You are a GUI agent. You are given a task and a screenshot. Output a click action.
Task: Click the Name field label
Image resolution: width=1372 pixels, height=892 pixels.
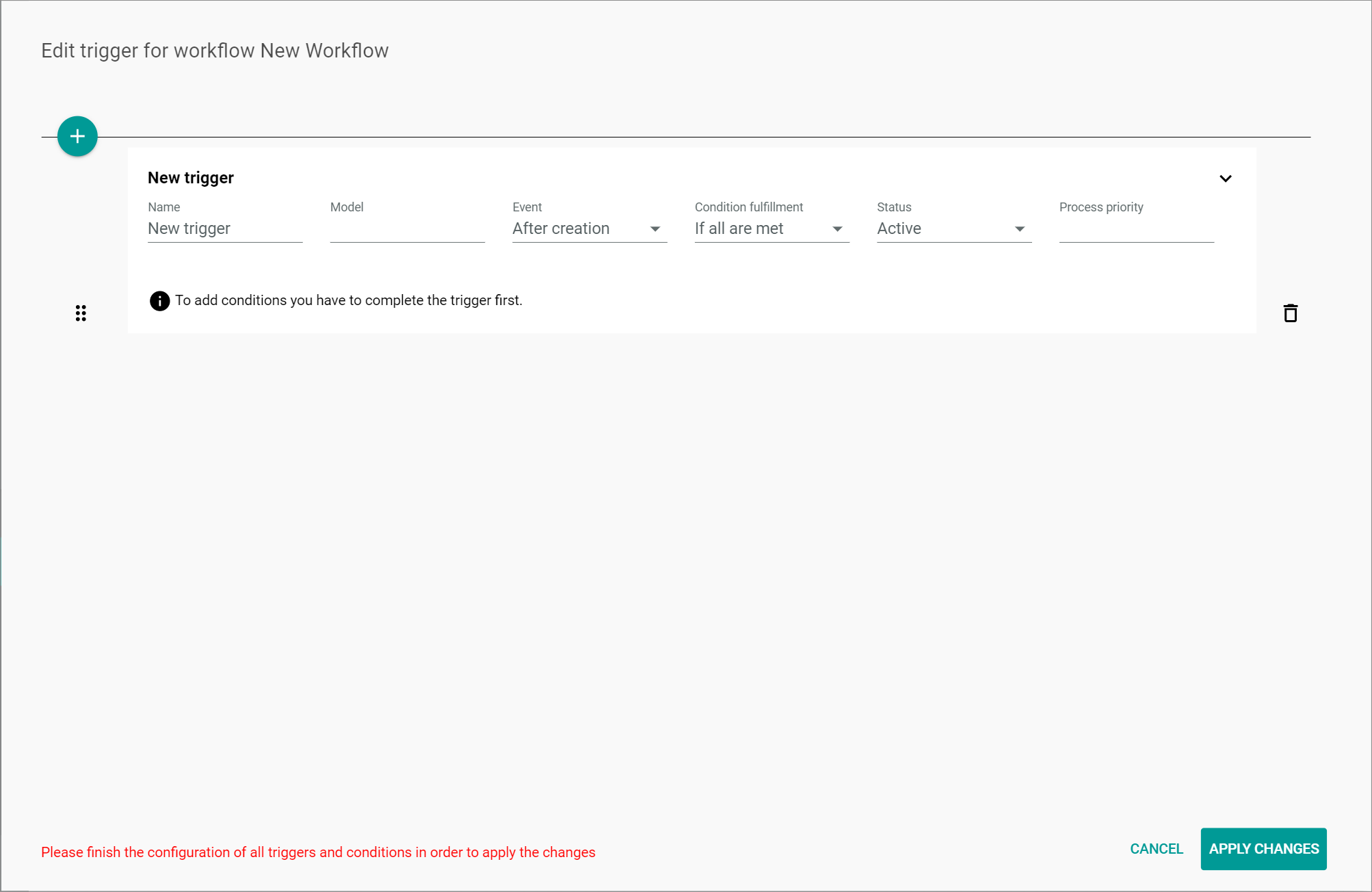(x=163, y=207)
